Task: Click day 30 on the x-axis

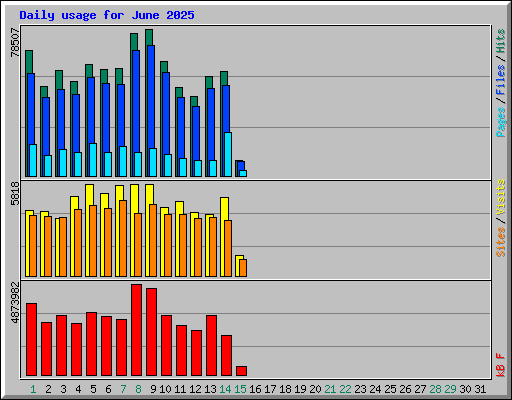Action: pos(465,389)
